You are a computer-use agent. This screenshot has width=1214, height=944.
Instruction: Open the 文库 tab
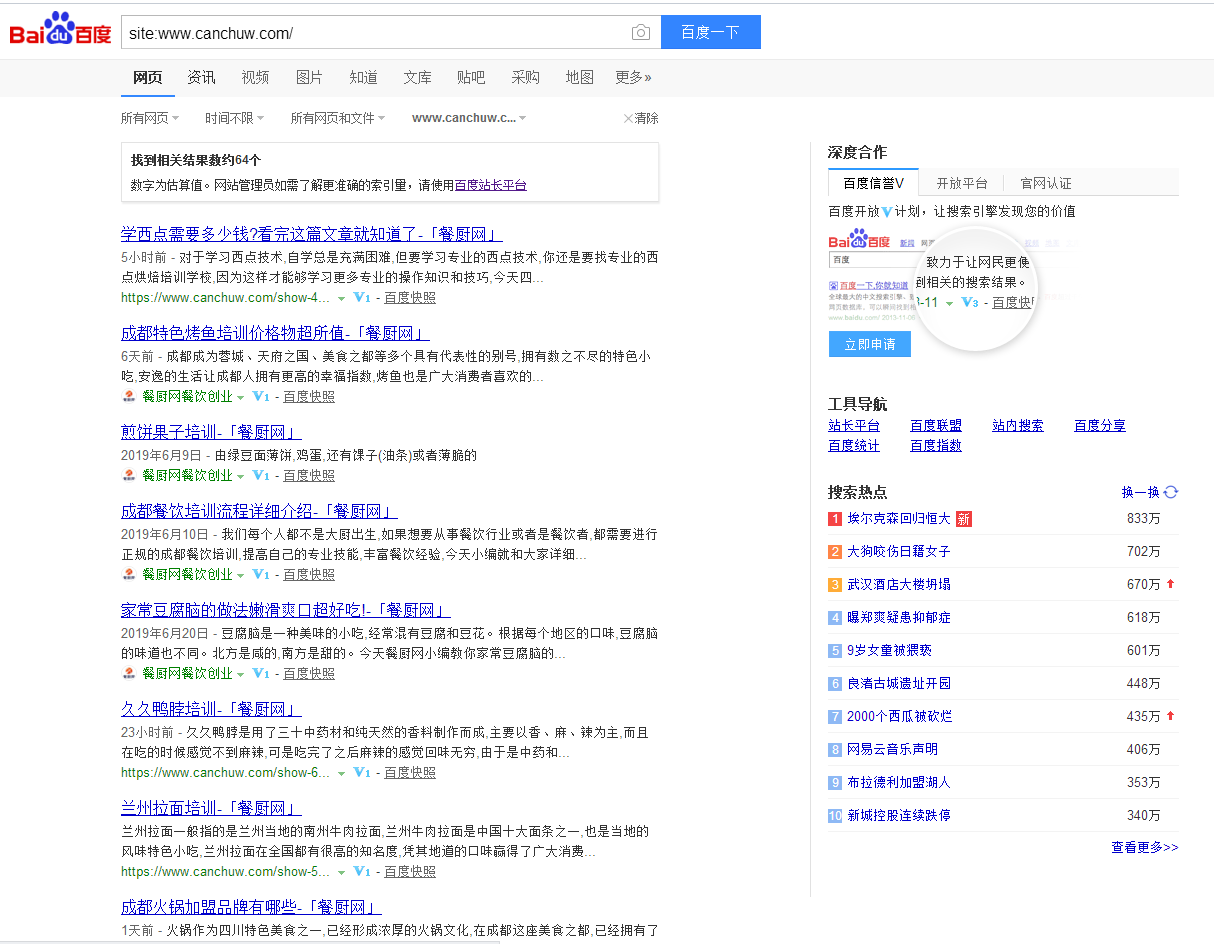point(417,78)
